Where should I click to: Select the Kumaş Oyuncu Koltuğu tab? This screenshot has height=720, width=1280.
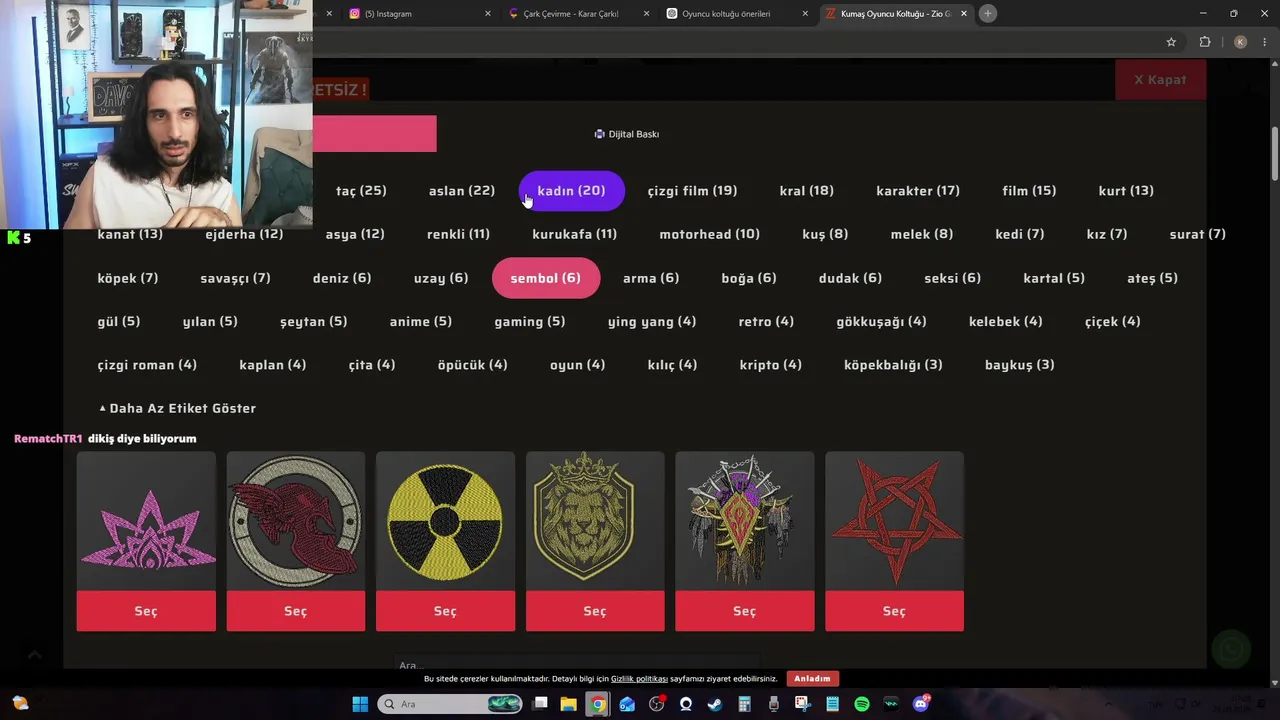coord(895,14)
